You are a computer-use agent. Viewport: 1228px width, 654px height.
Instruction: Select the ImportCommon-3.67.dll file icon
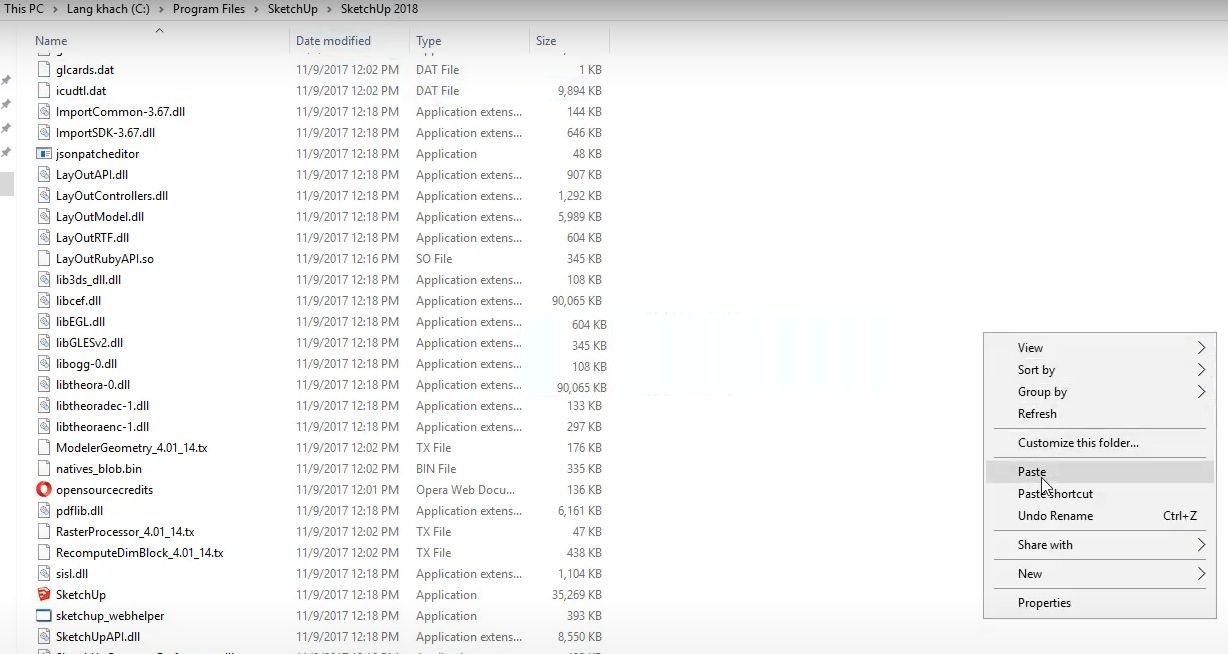pos(43,112)
